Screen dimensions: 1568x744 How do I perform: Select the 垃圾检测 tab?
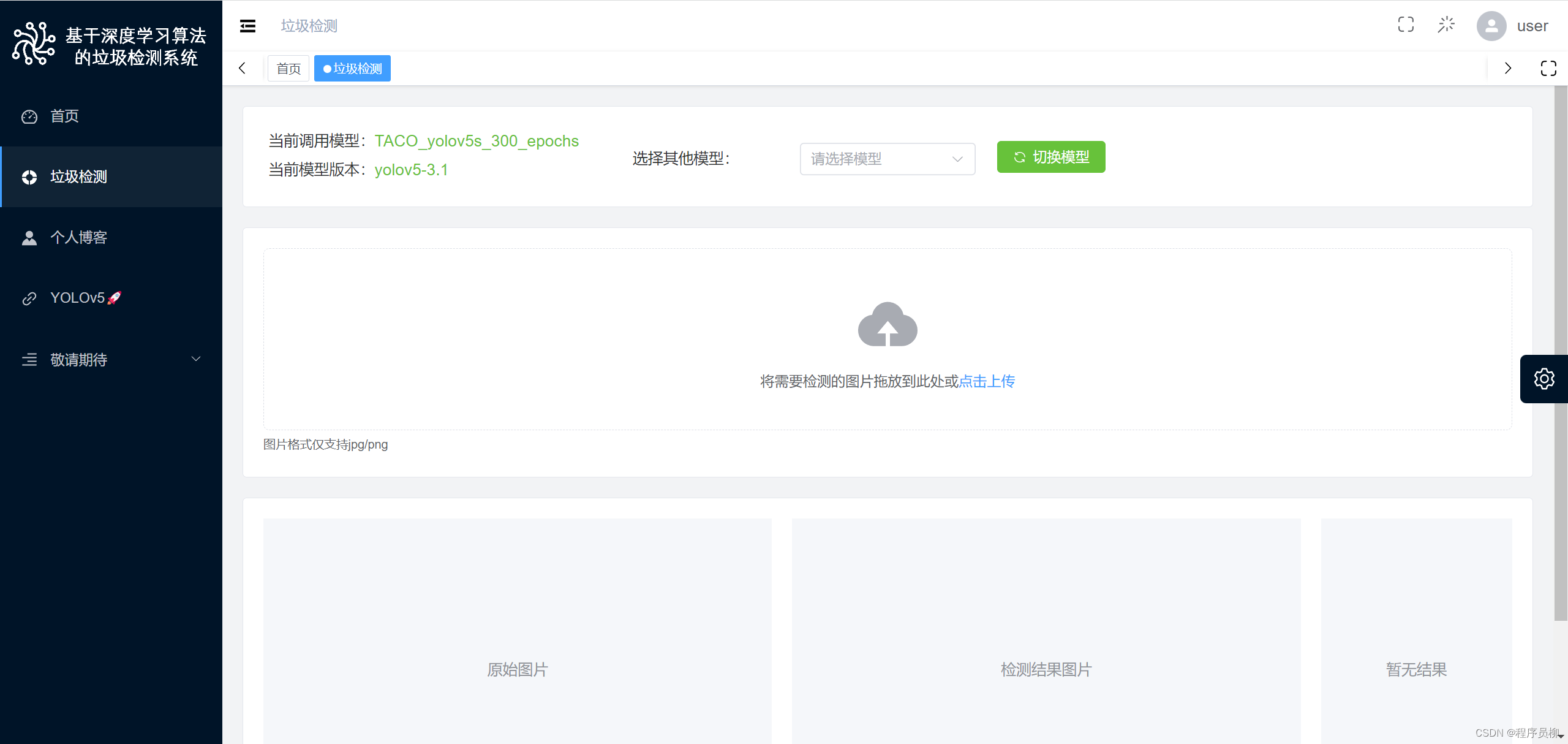point(352,68)
